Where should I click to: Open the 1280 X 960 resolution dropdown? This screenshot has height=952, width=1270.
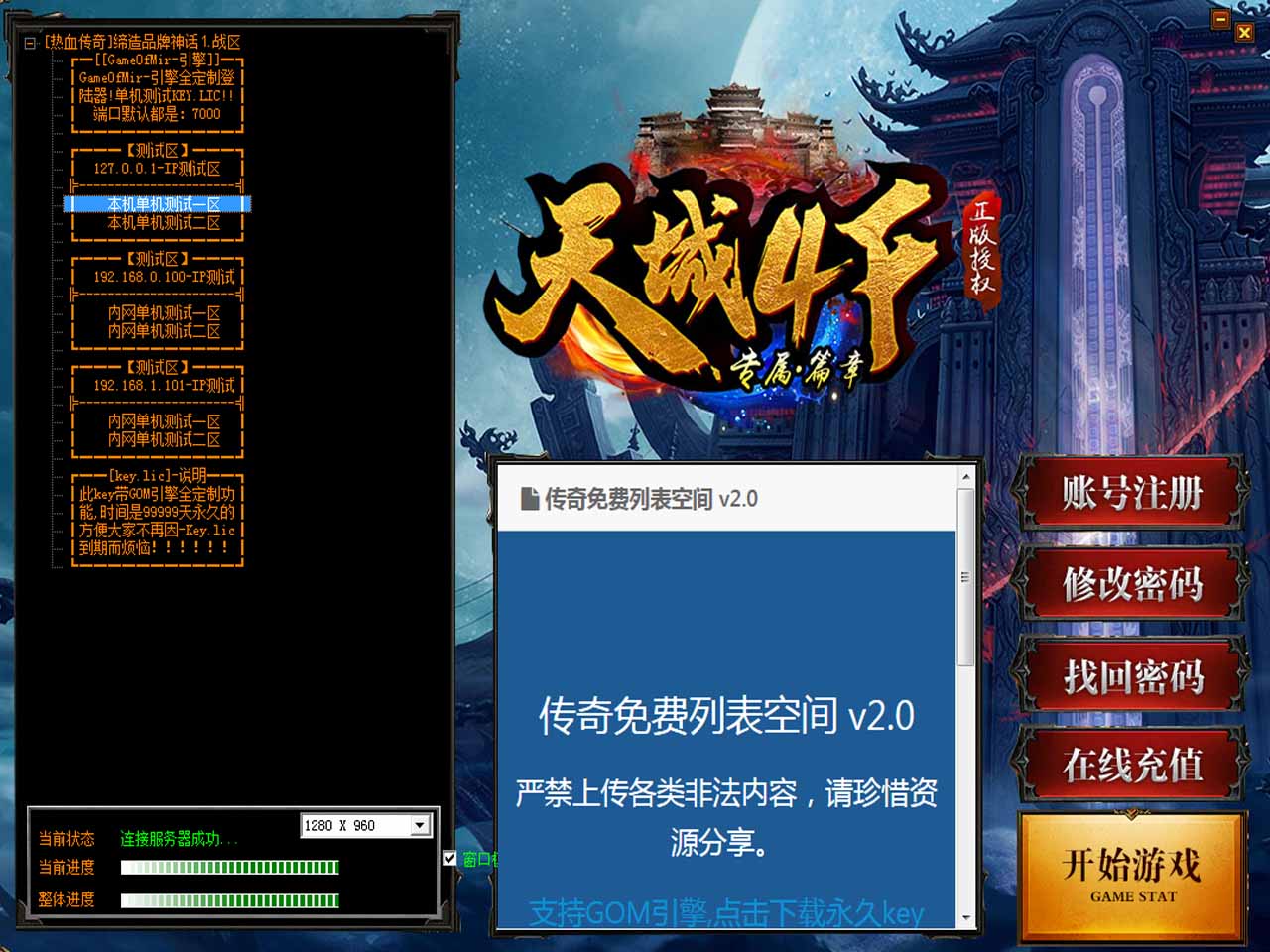[420, 825]
